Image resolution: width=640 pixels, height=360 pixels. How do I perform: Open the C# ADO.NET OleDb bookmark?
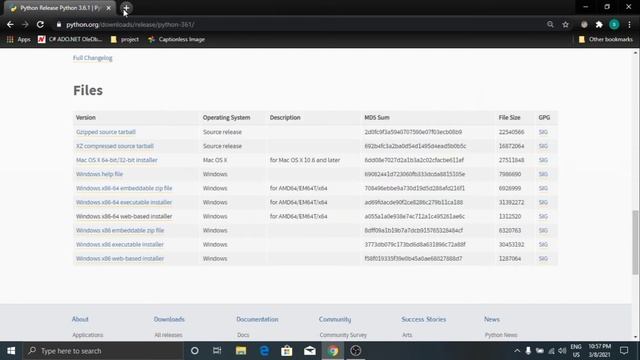click(70, 39)
